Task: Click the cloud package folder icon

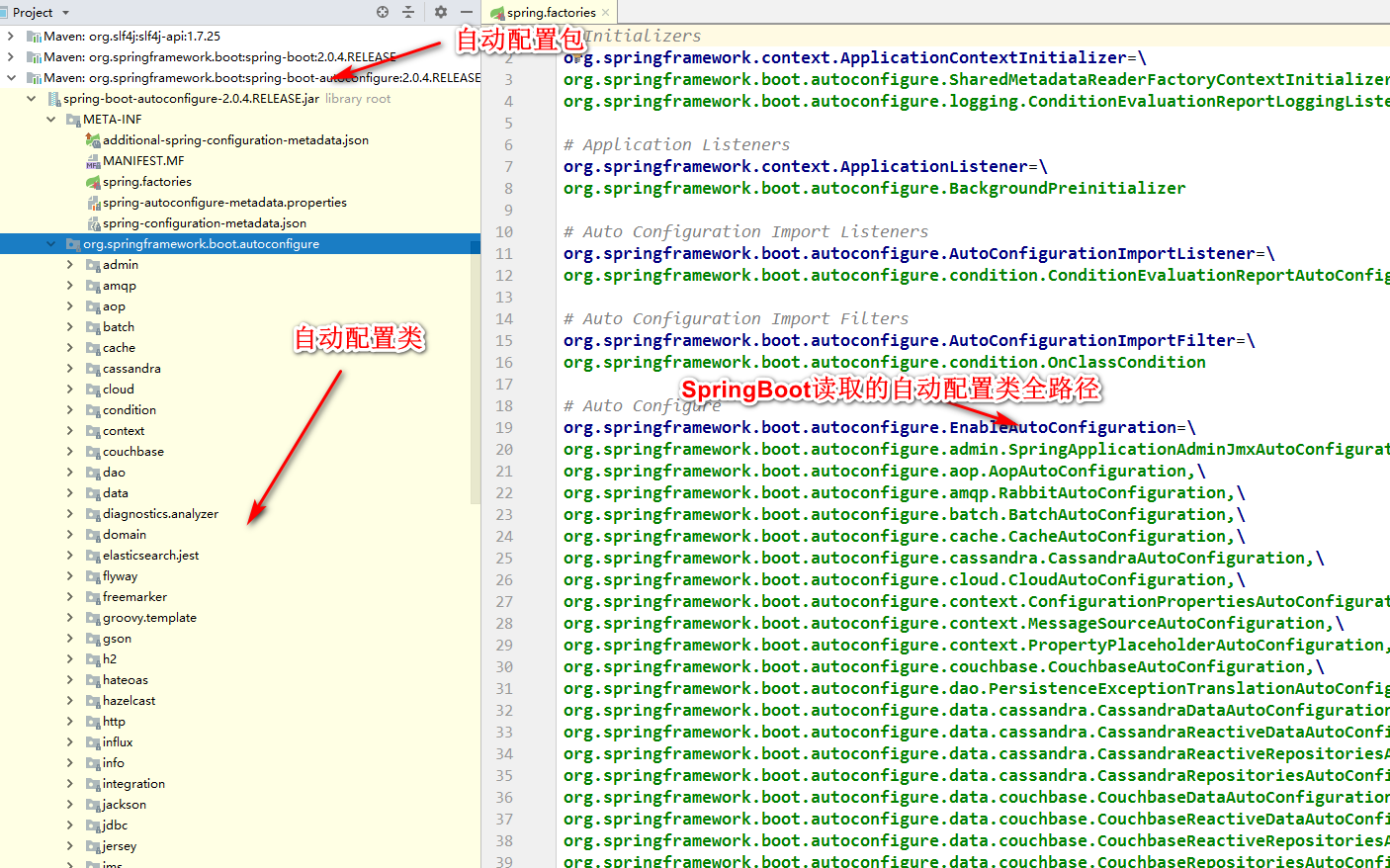Action: (93, 390)
